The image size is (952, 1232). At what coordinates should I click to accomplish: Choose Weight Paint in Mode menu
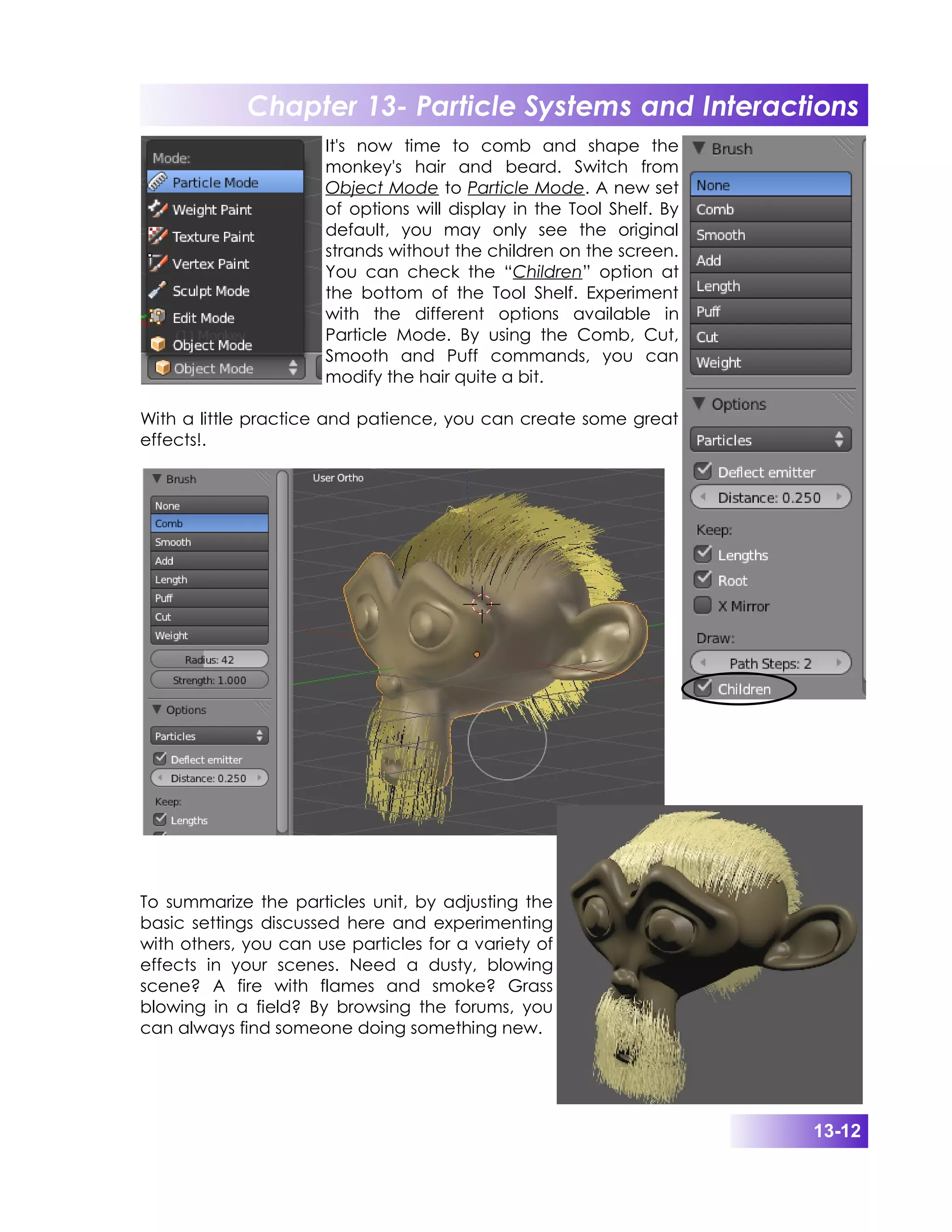(225, 209)
